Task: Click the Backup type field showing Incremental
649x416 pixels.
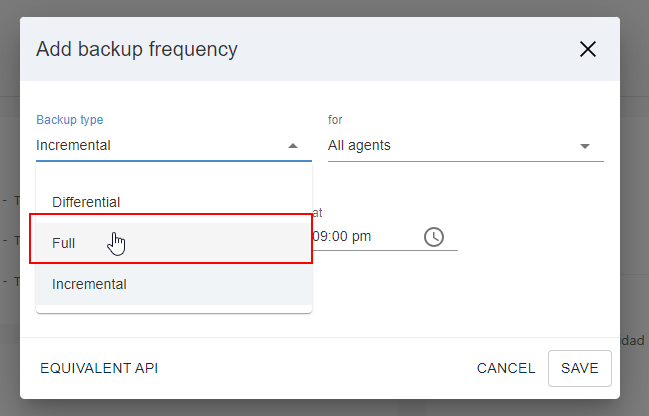Action: tap(150, 146)
